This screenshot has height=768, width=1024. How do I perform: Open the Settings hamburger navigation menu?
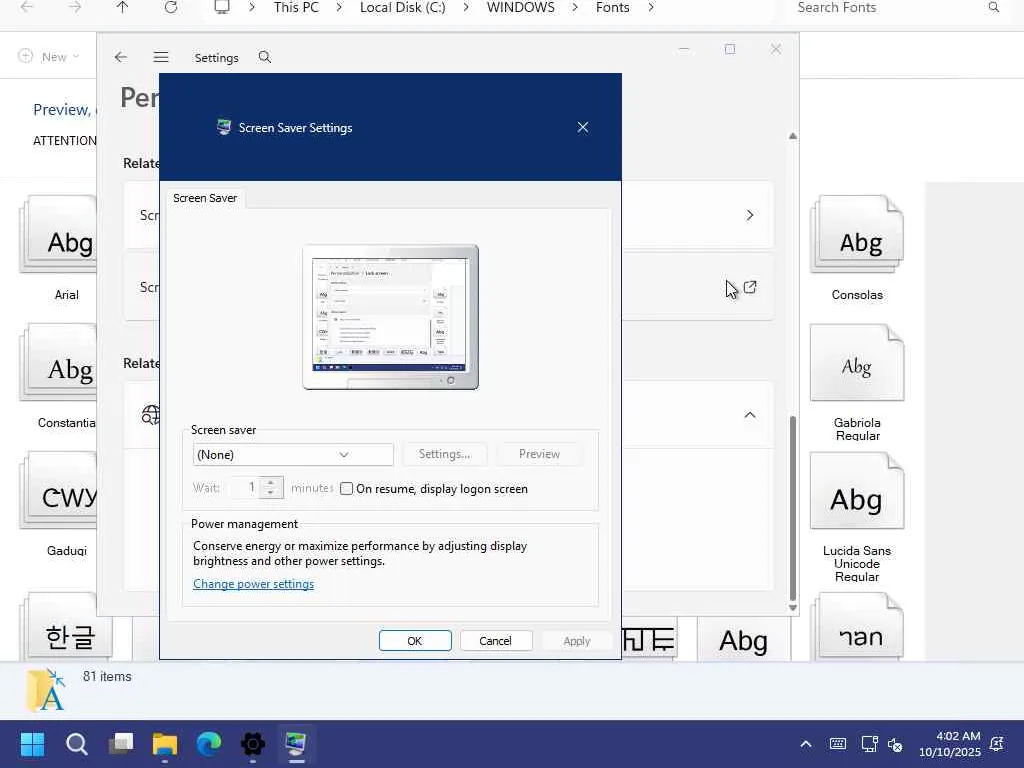click(161, 57)
